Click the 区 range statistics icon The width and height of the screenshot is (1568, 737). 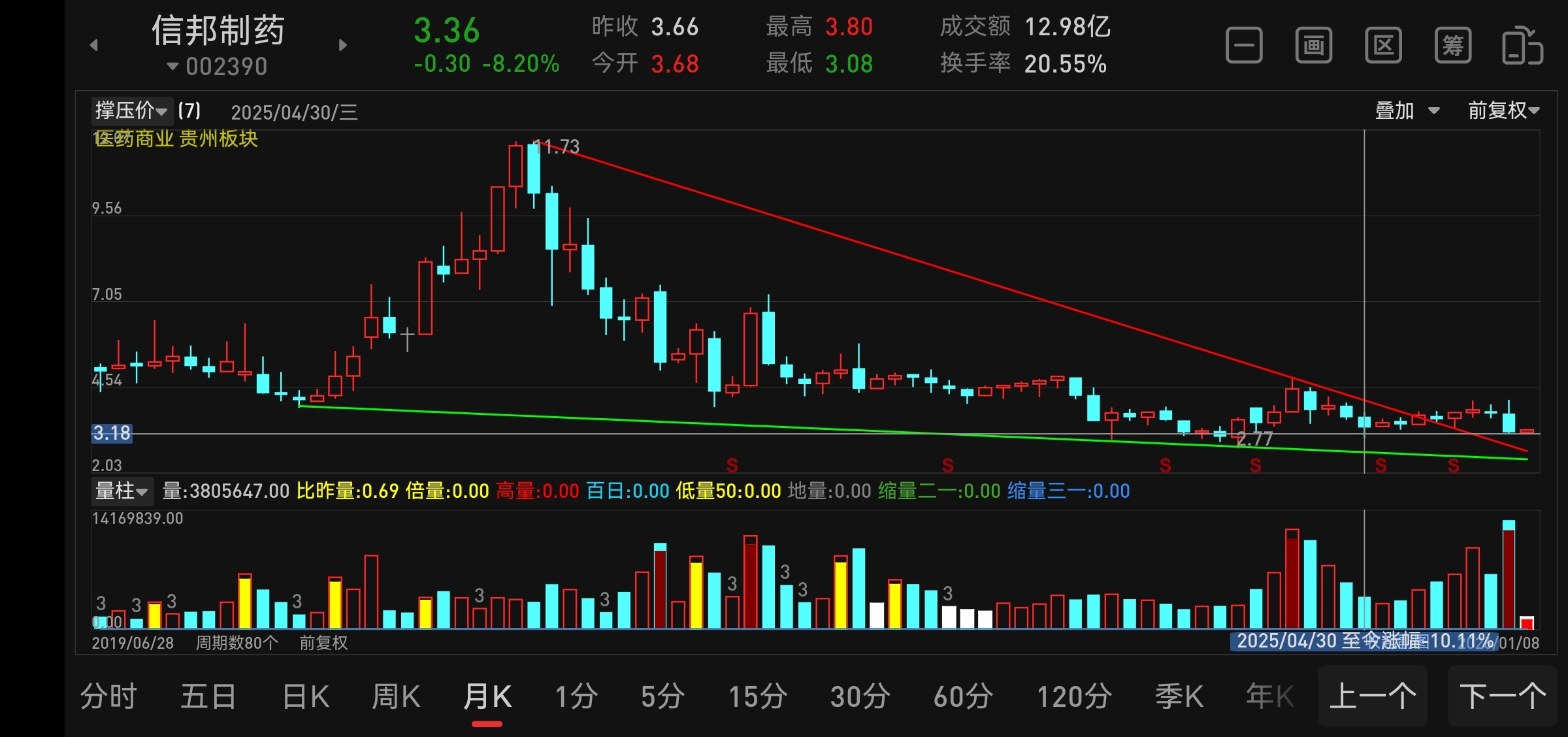point(1383,46)
